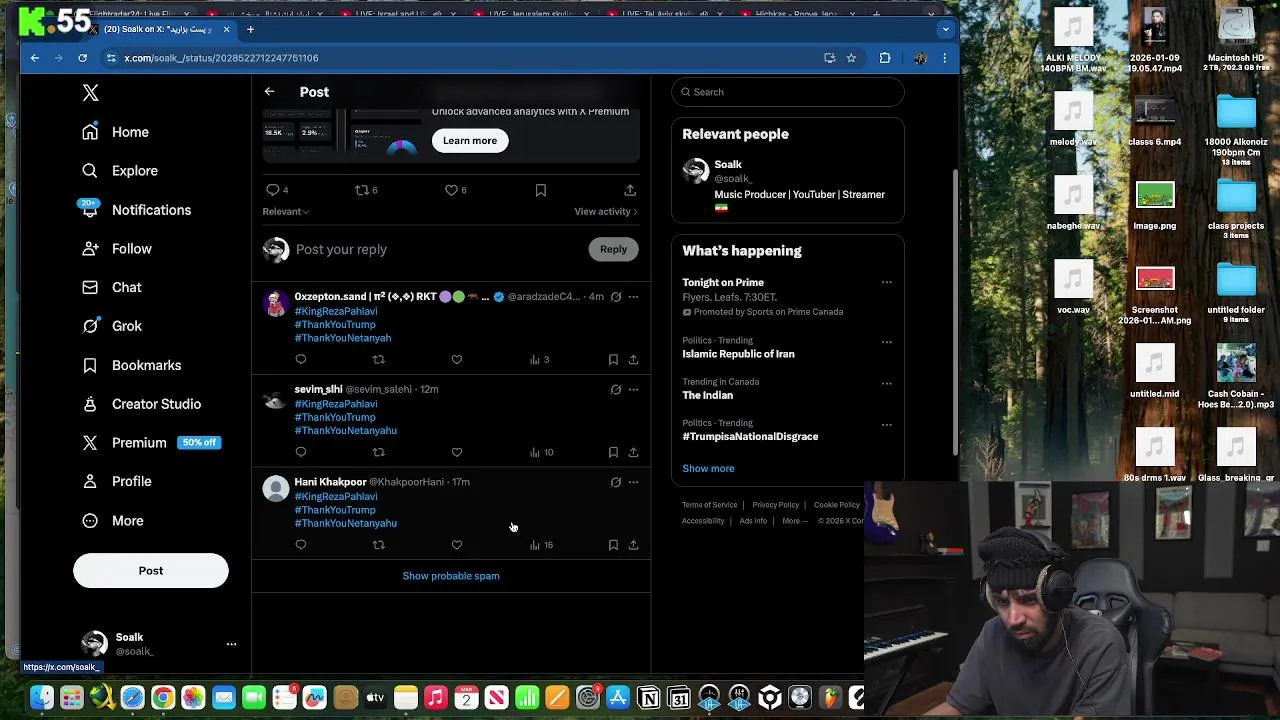Open Music app in Dock
1280x720 pixels.
(436, 698)
